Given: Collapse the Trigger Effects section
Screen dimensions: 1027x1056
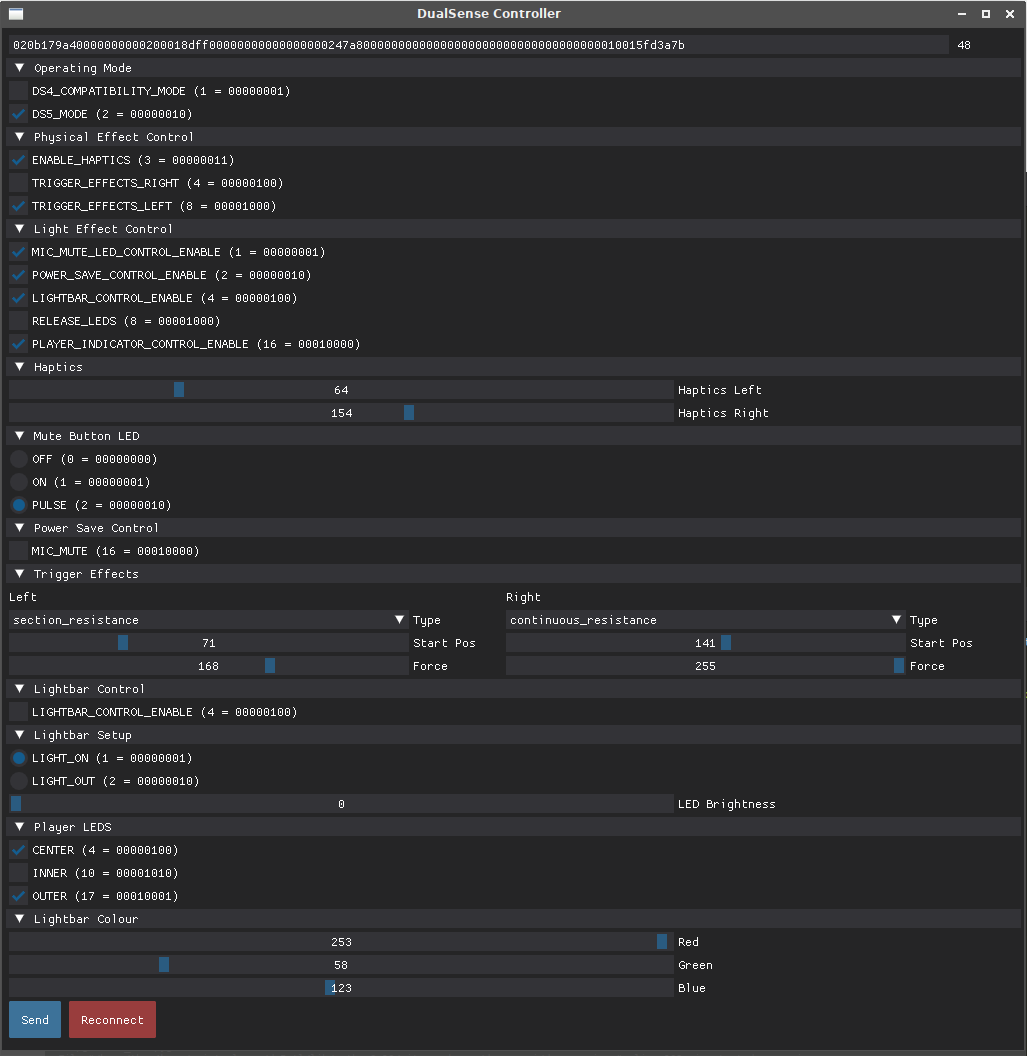Looking at the screenshot, I should pos(18,573).
